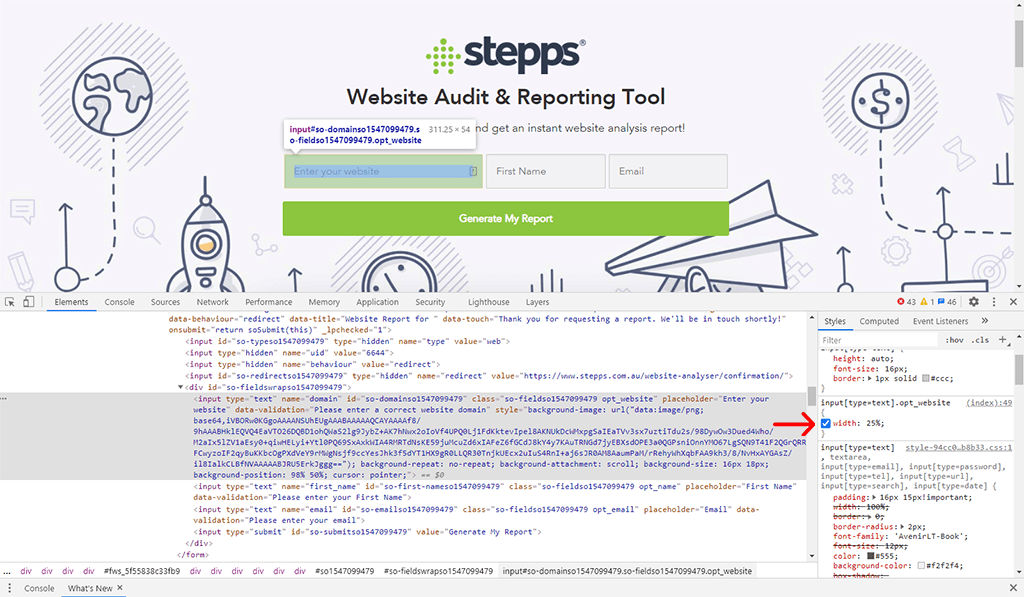Switch to the Console panel tab
The width and height of the screenshot is (1024, 597).
point(120,302)
